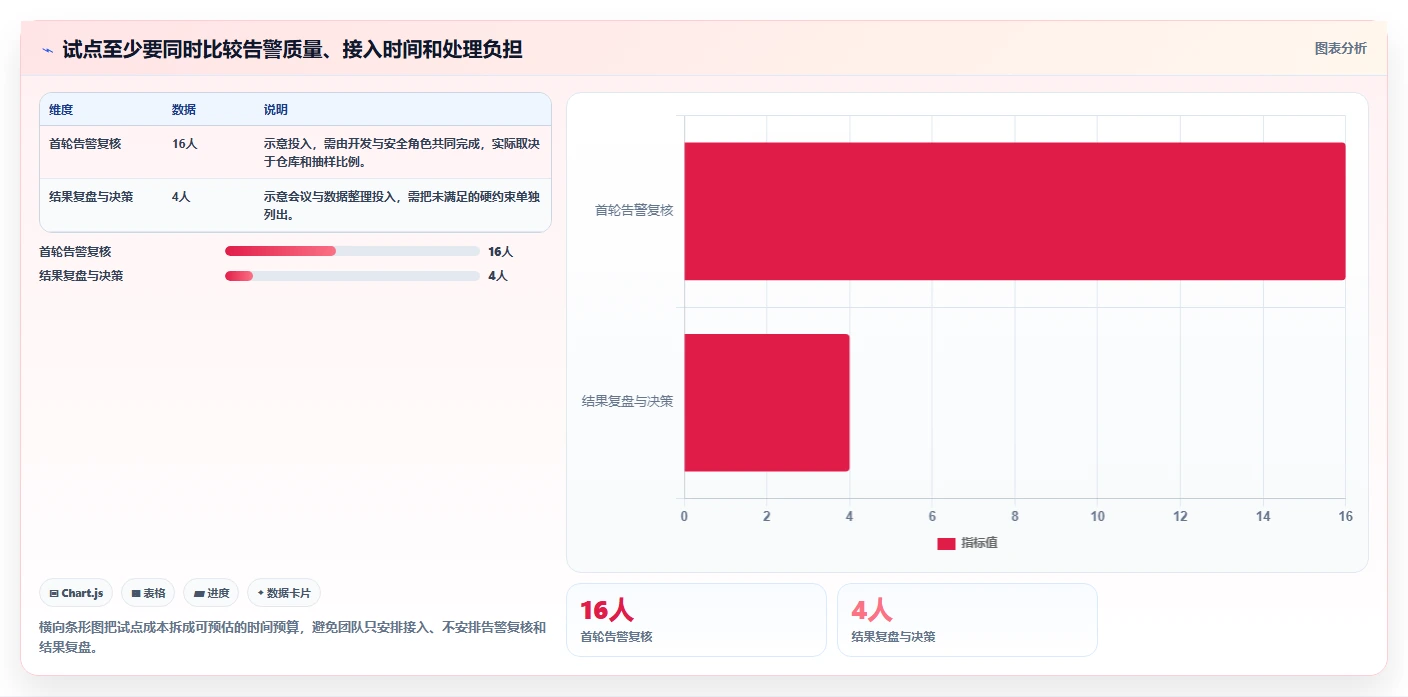
Task: Click the 说明 column header
Action: [276, 110]
